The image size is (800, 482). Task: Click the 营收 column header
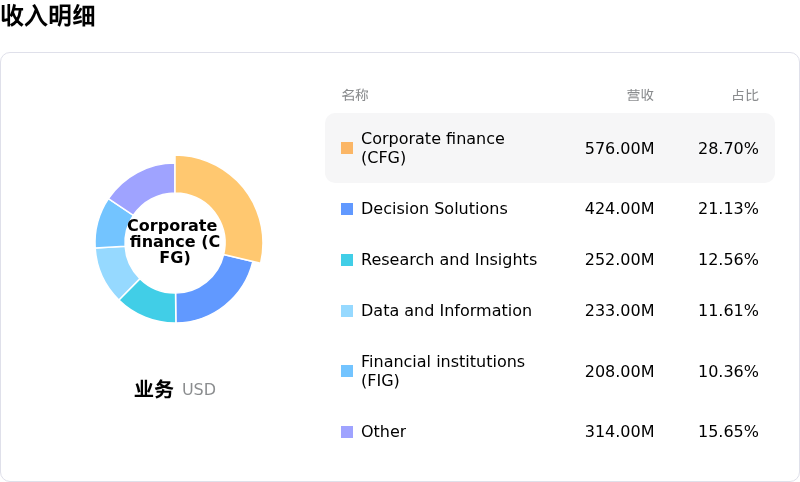point(640,95)
